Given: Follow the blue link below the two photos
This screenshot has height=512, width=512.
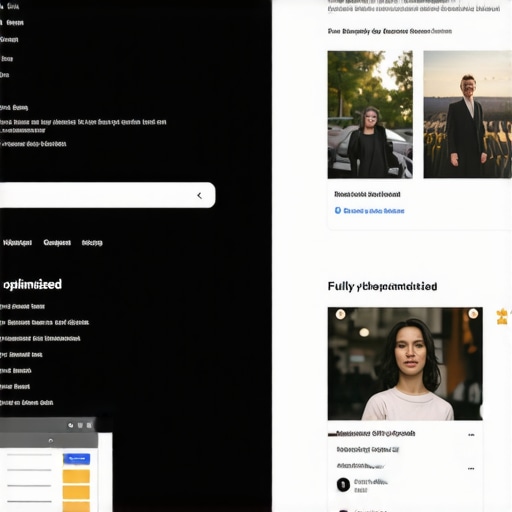Looking at the screenshot, I should tap(374, 211).
